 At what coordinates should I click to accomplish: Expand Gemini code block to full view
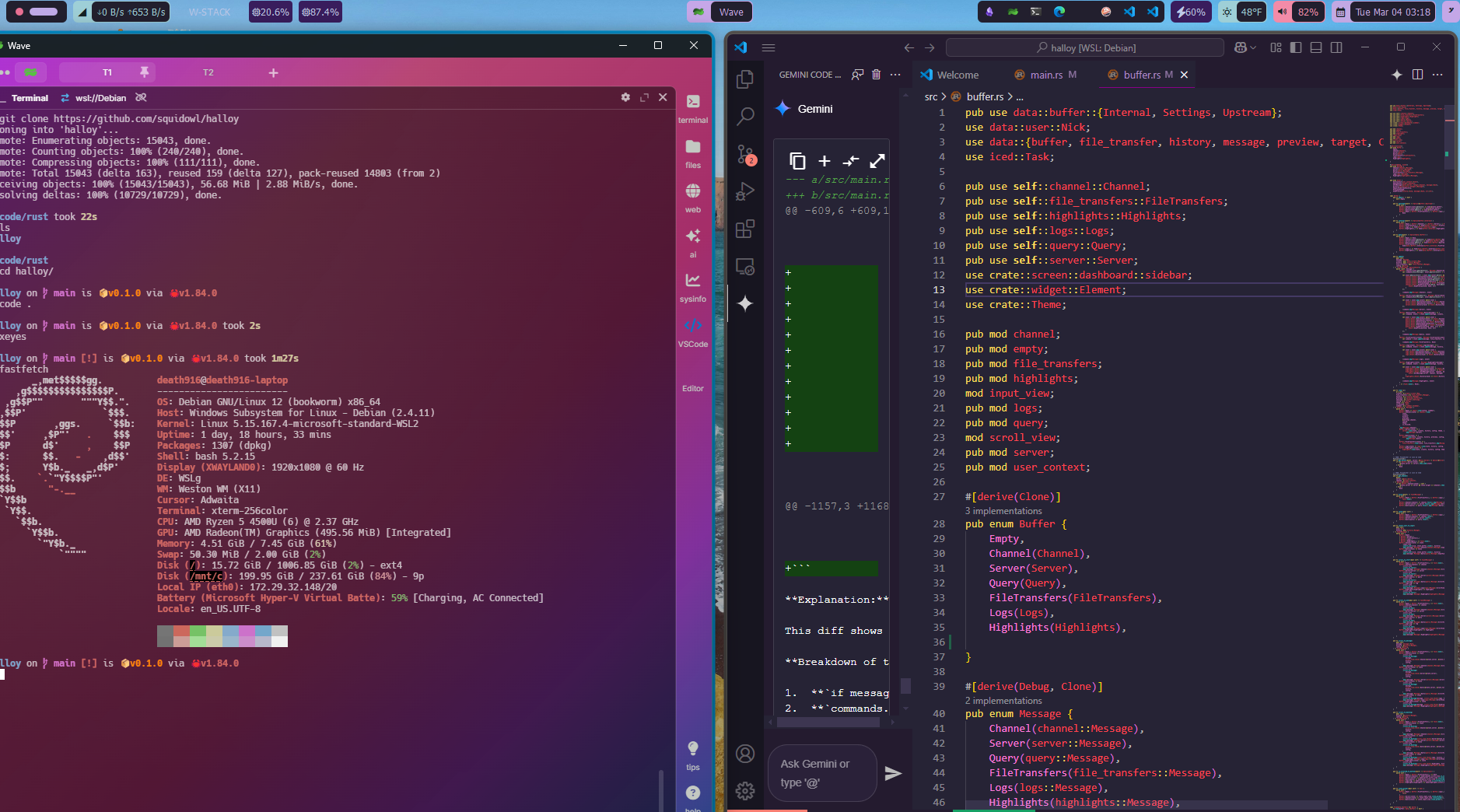pyautogui.click(x=877, y=161)
